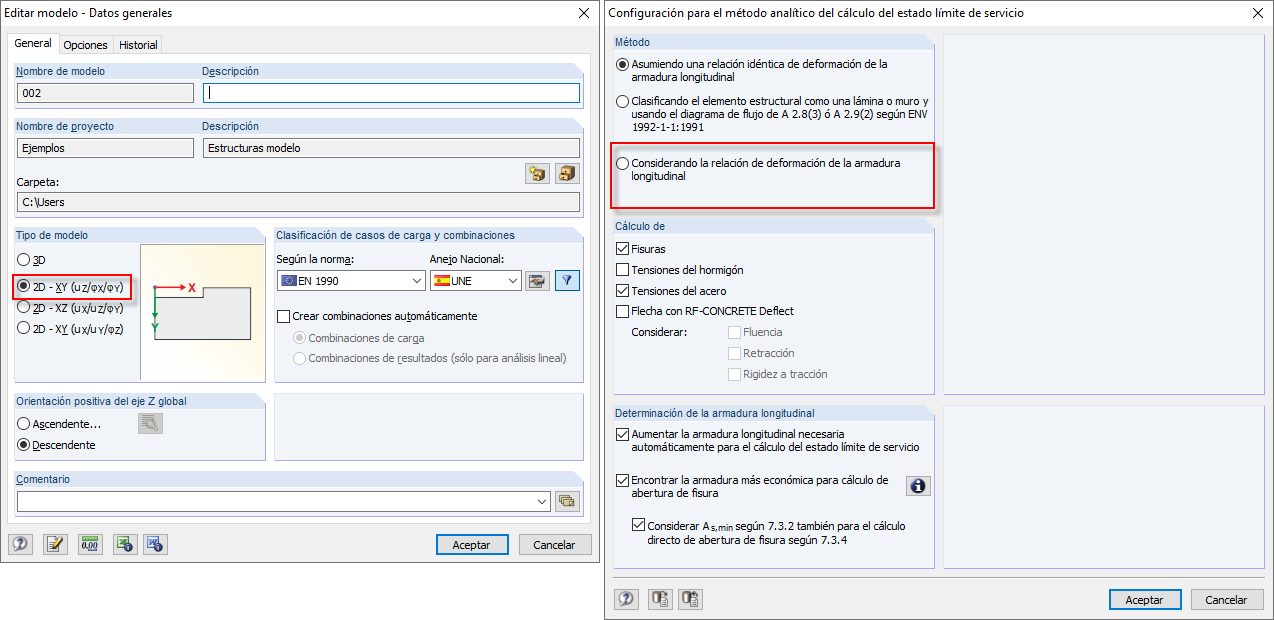1274x620 pixels.
Task: Toggle Considerar As,min según 7.3.2 checkbox
Action: 639,525
